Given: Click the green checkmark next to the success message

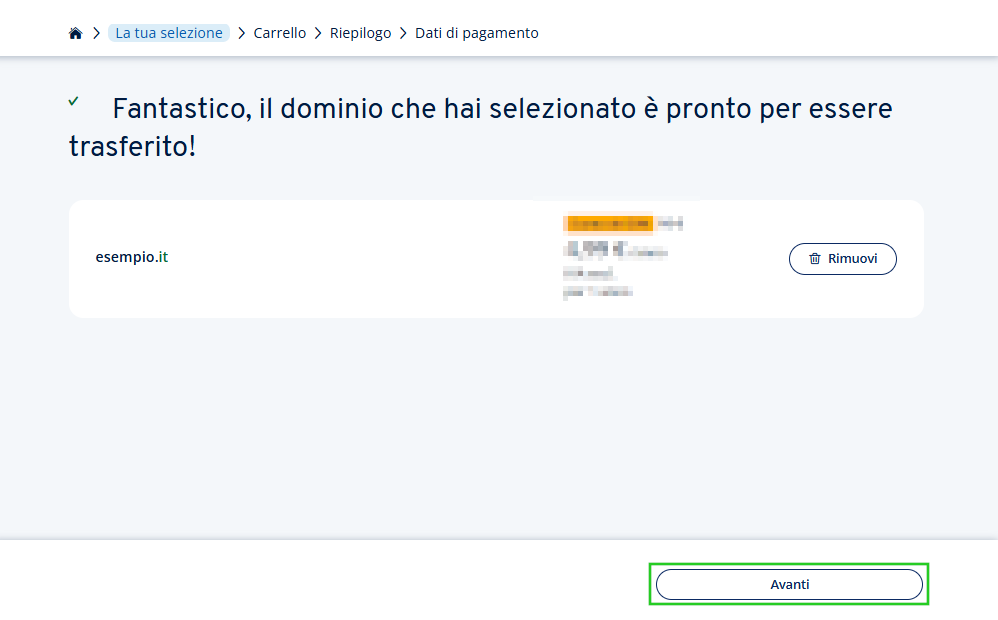Looking at the screenshot, I should click(74, 101).
